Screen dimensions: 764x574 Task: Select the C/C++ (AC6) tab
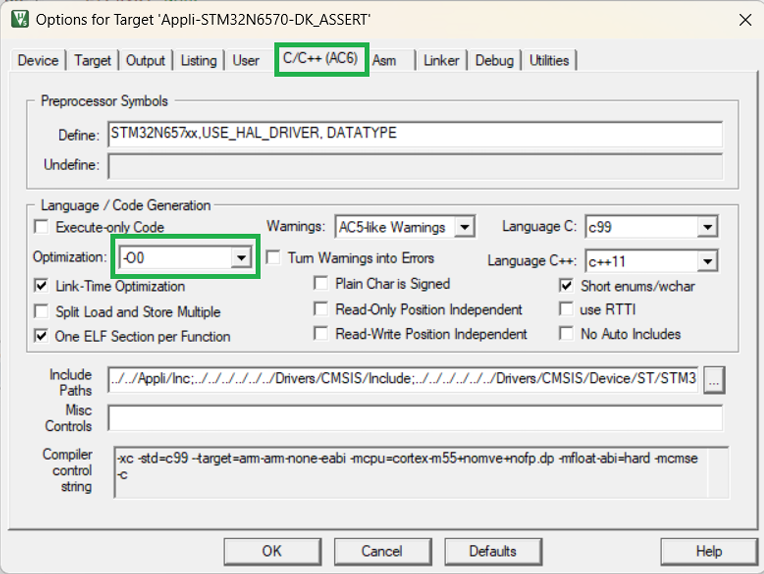pyautogui.click(x=321, y=58)
